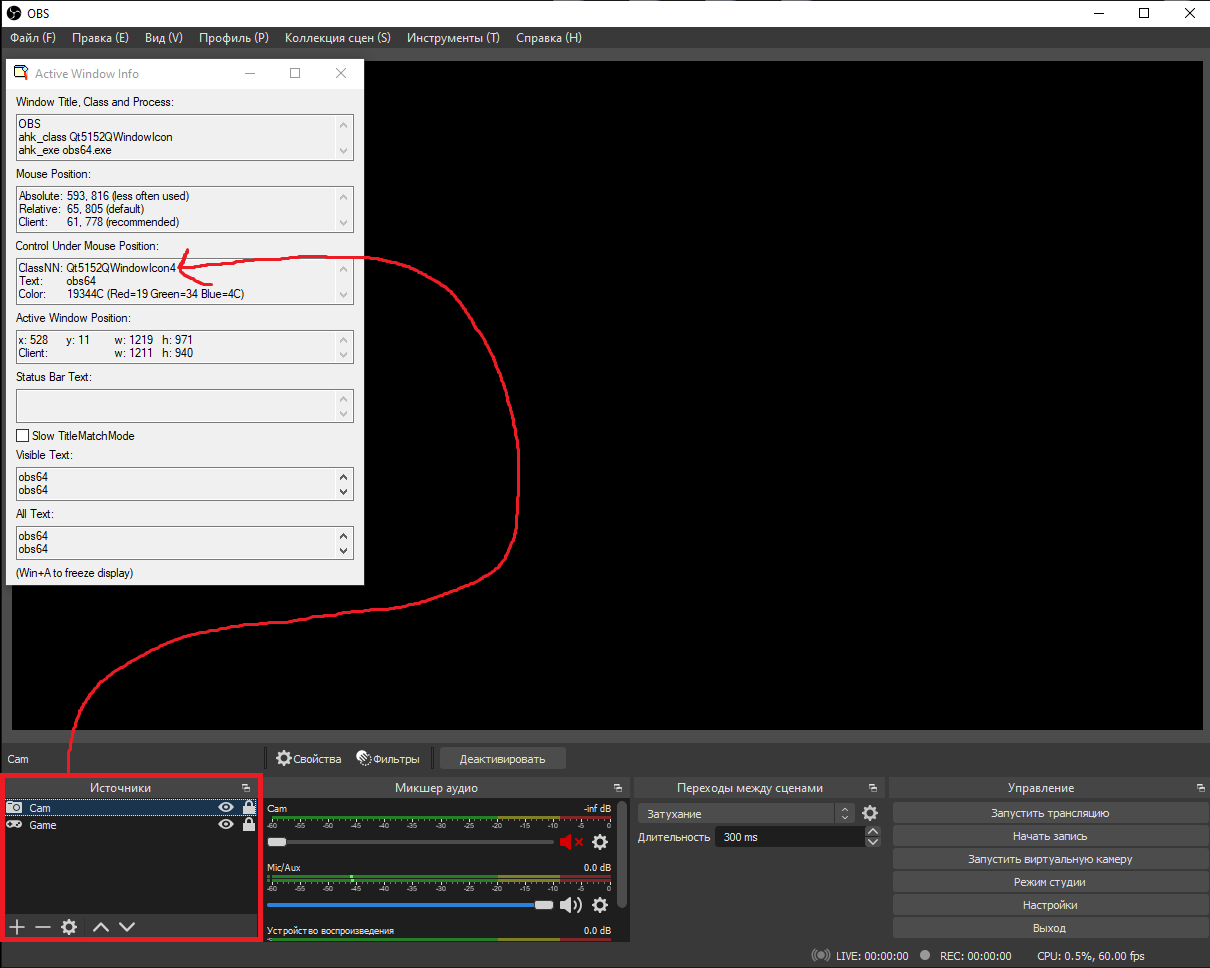
Task: Move source up with up arrow
Action: 101,927
